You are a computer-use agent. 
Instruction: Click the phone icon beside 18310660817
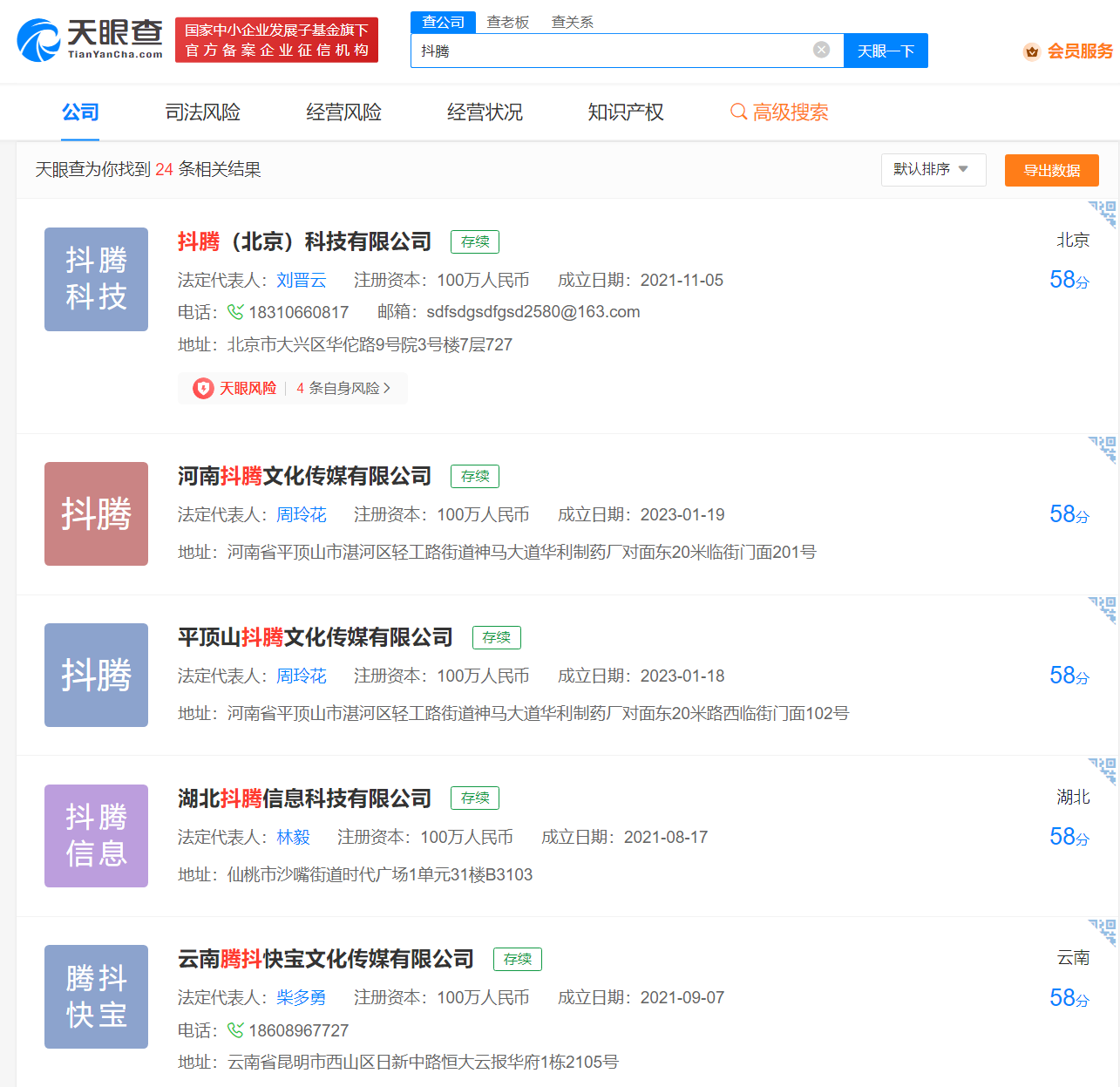pos(234,311)
